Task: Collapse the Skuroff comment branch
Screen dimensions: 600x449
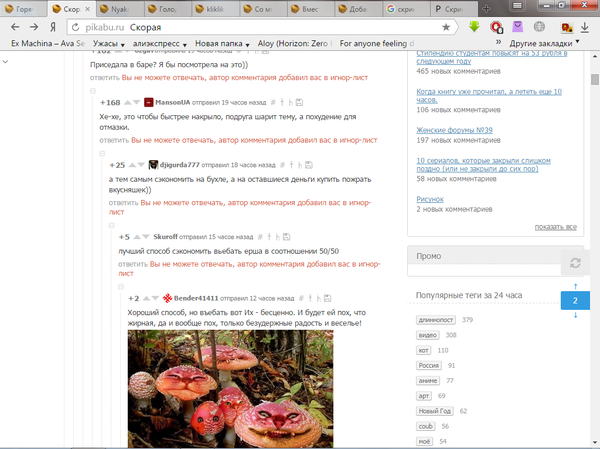Action: point(111,226)
